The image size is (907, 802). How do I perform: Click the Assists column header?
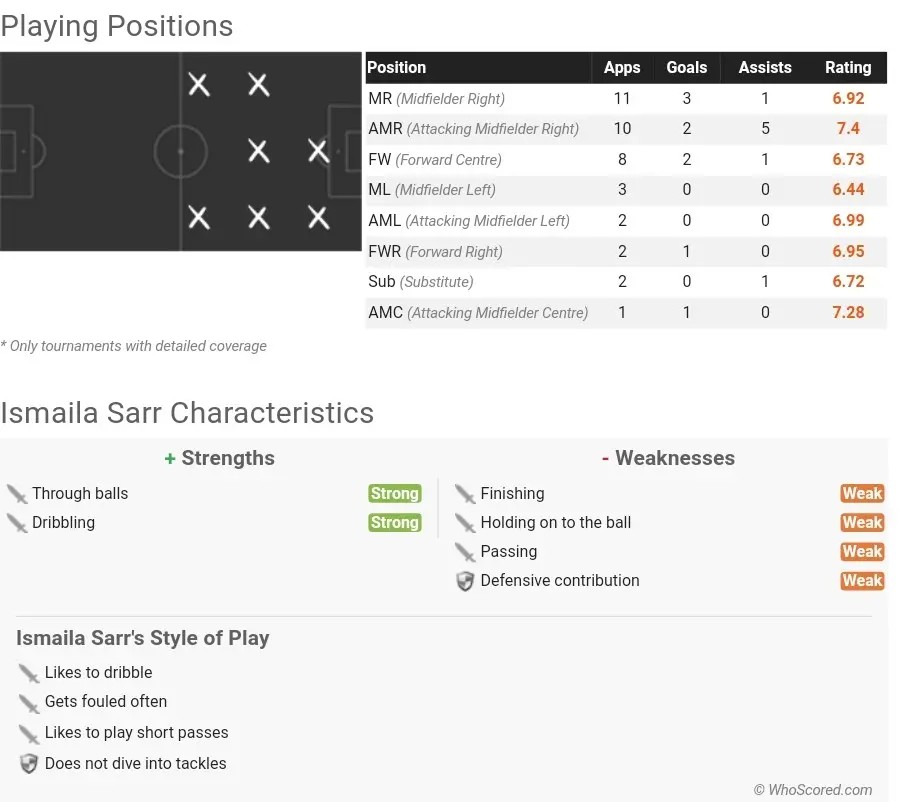pos(765,68)
